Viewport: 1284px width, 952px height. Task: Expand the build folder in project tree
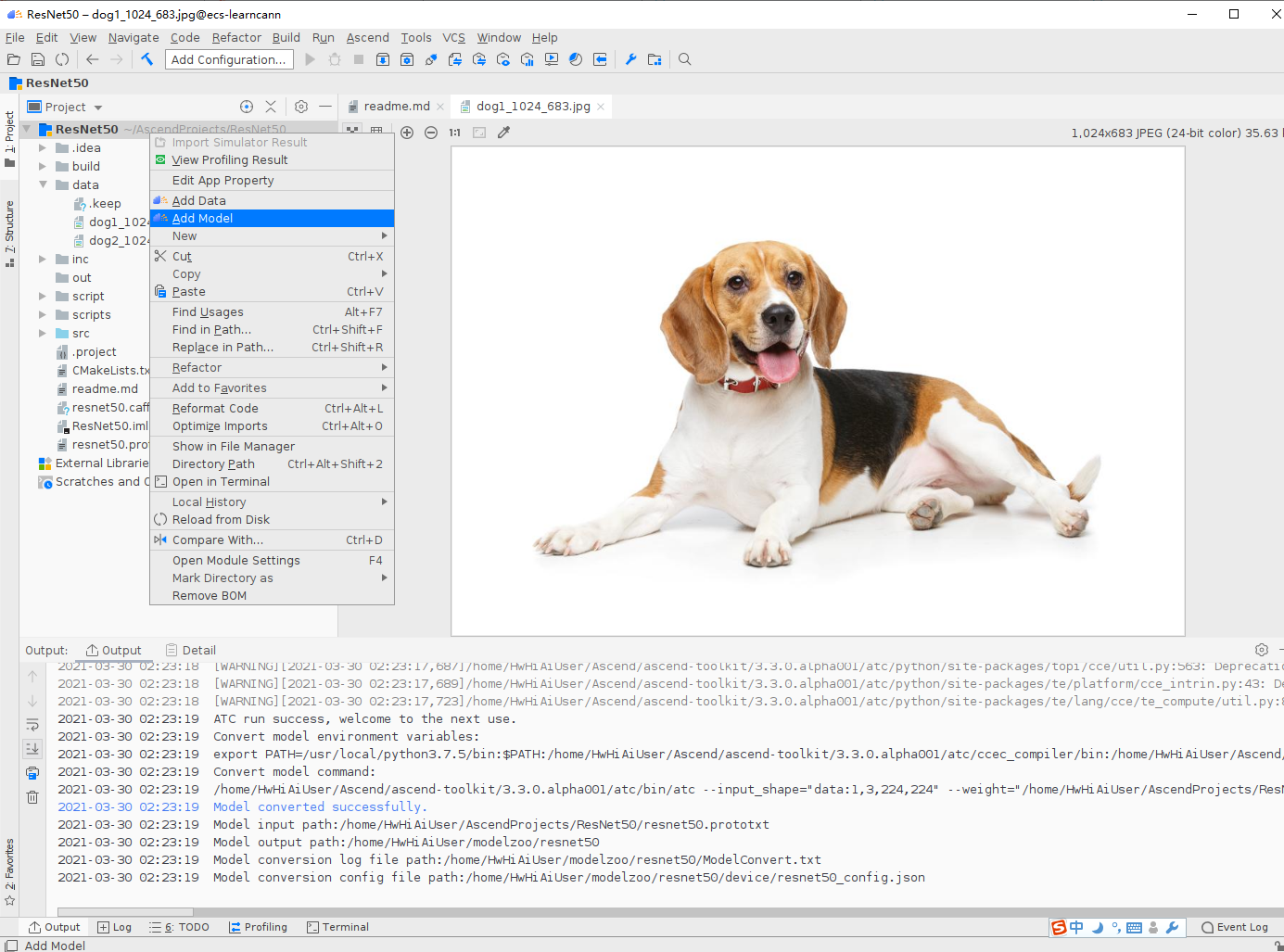[43, 167]
